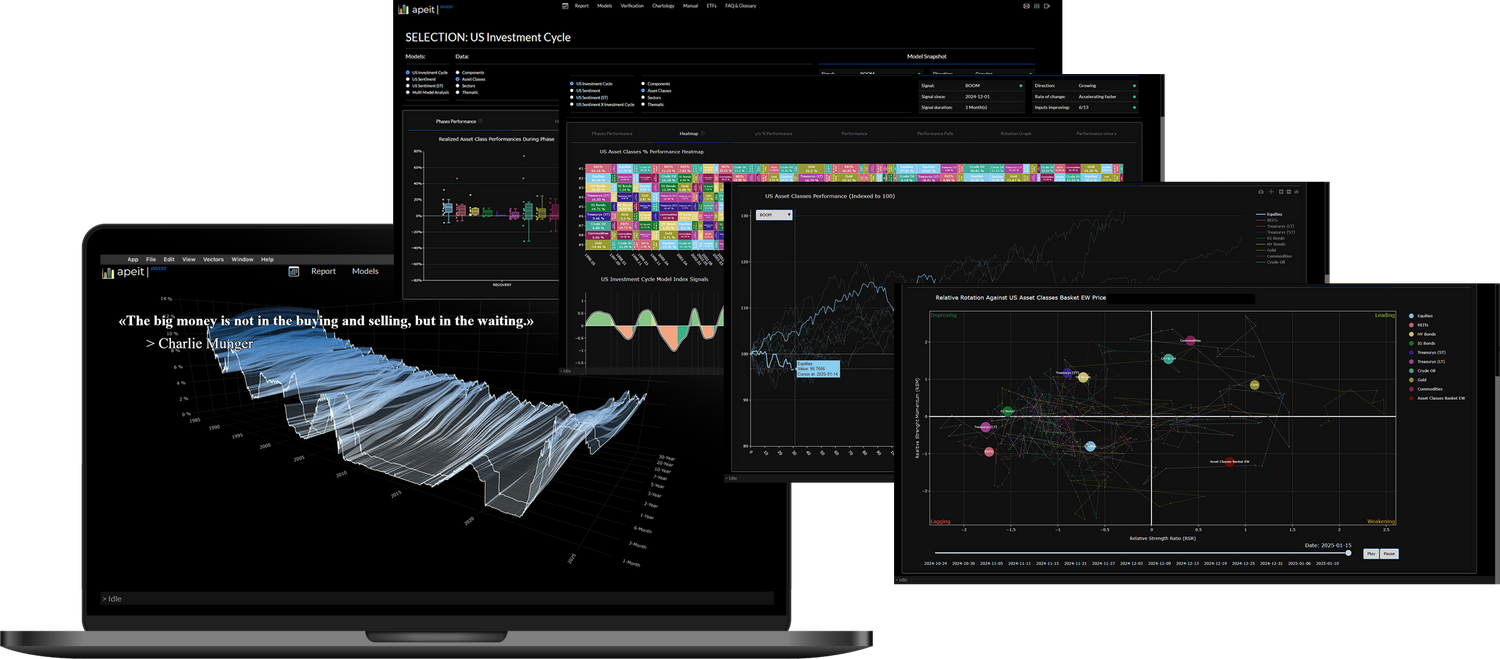Toggle Equities series in rotation graph legend

(1411, 315)
